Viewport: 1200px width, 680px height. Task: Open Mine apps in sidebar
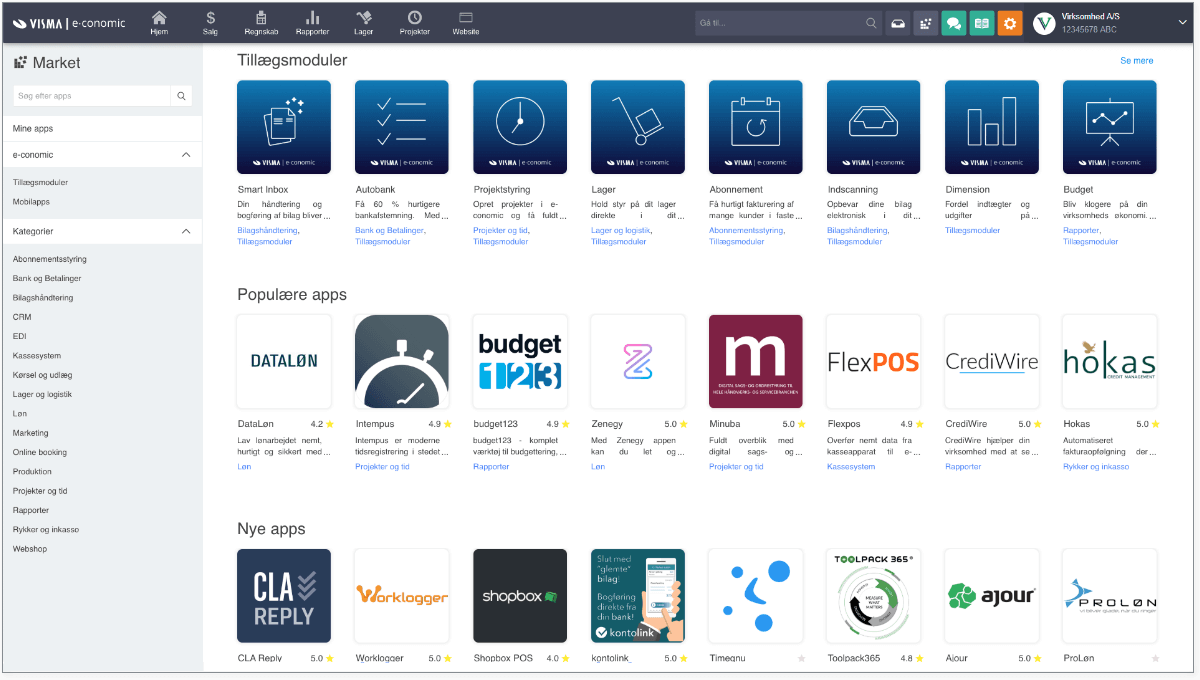pyautogui.click(x=102, y=129)
